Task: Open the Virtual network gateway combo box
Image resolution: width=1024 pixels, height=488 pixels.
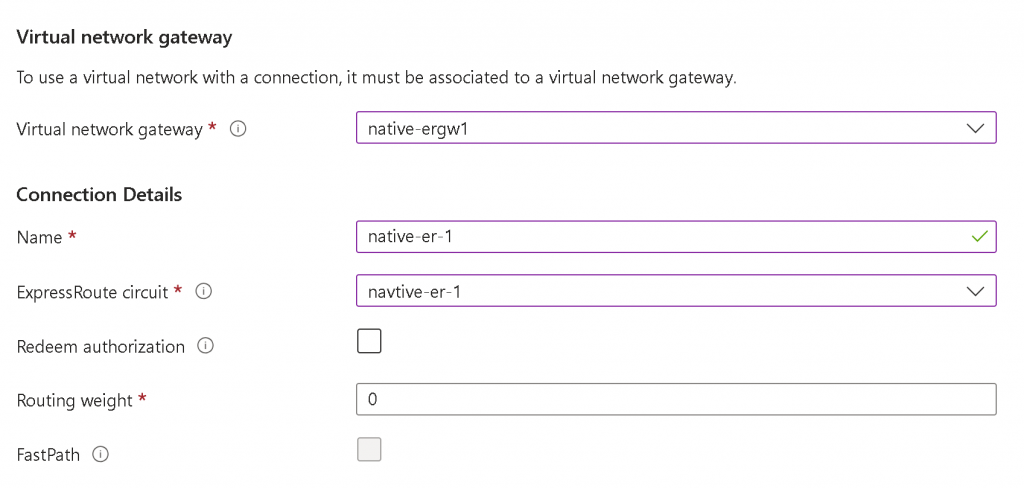Action: pos(660,128)
